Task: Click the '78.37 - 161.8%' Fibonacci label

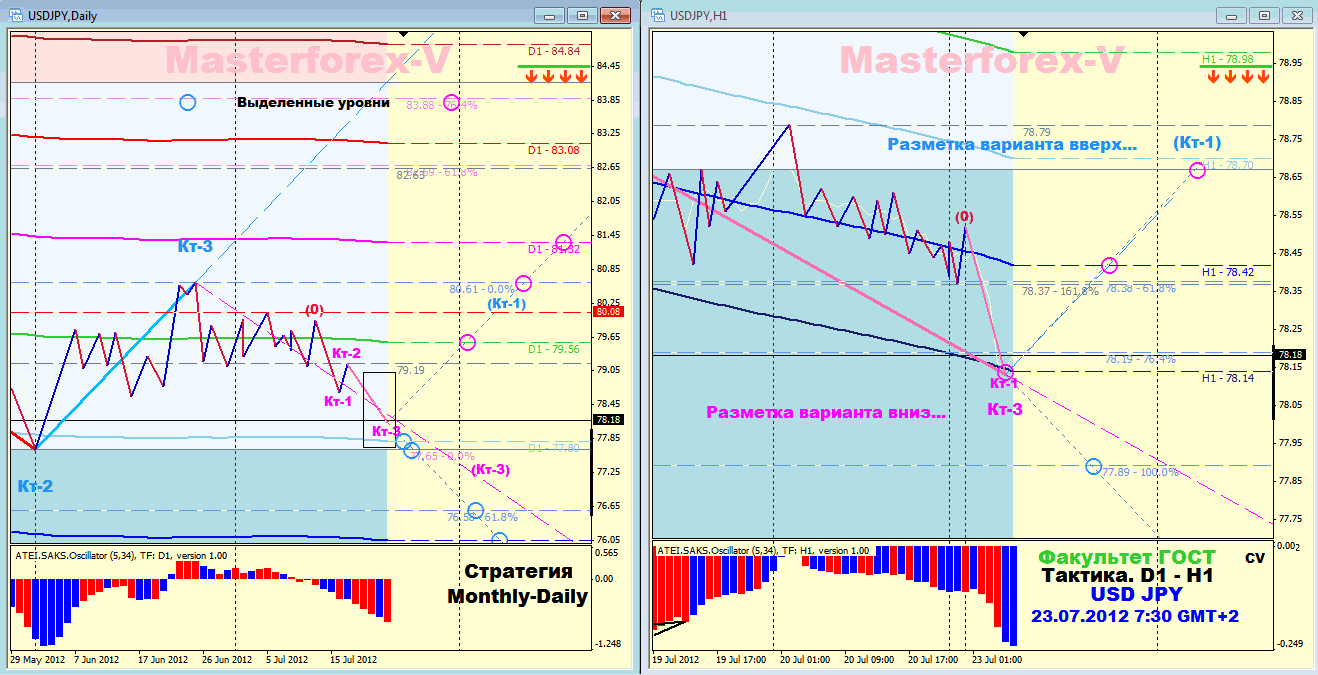Action: click(1060, 291)
